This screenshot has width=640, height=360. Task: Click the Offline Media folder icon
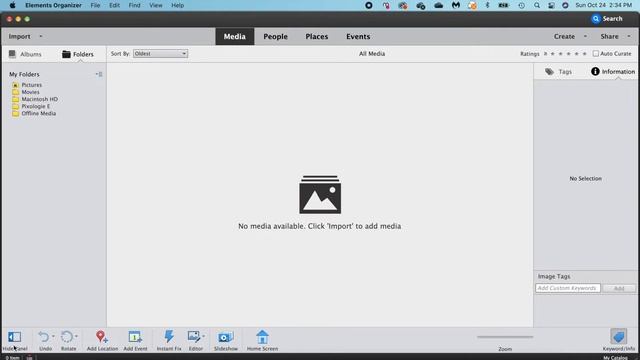coord(16,113)
